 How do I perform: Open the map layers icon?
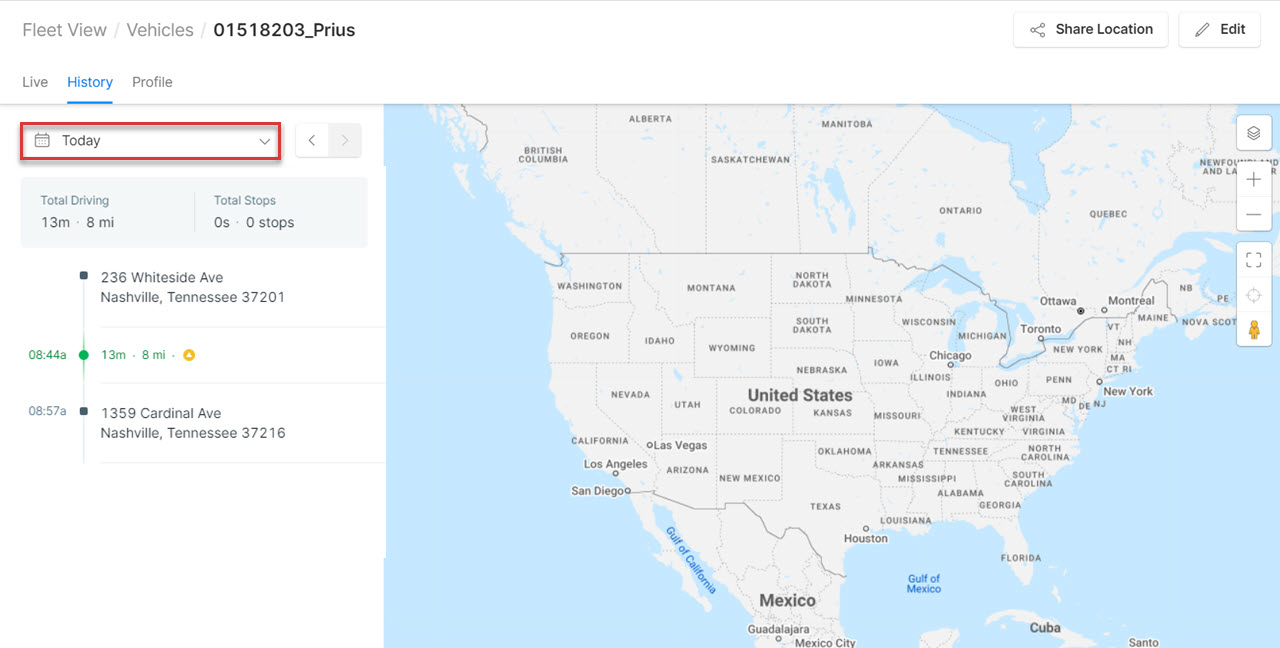1254,132
